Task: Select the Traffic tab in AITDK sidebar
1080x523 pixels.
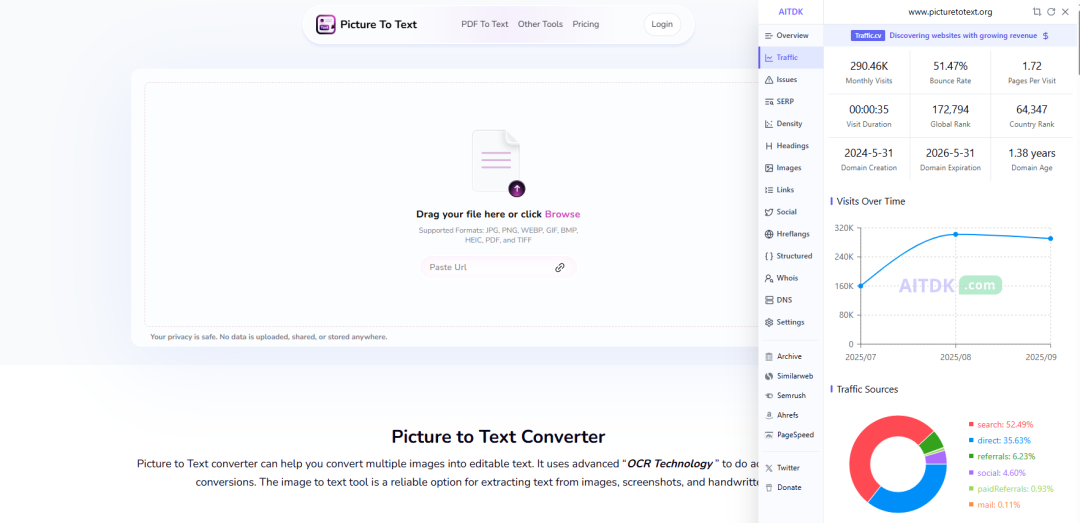Action: pos(790,57)
